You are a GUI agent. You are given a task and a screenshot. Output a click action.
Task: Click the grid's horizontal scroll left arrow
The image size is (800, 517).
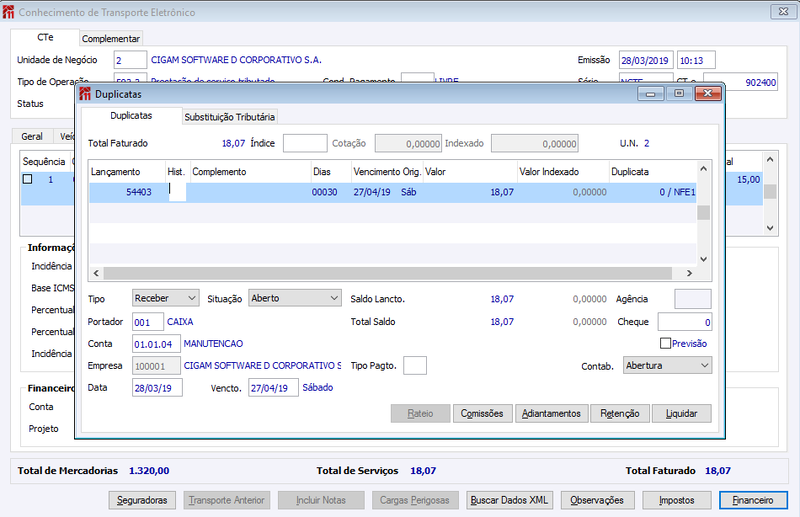pyautogui.click(x=96, y=273)
